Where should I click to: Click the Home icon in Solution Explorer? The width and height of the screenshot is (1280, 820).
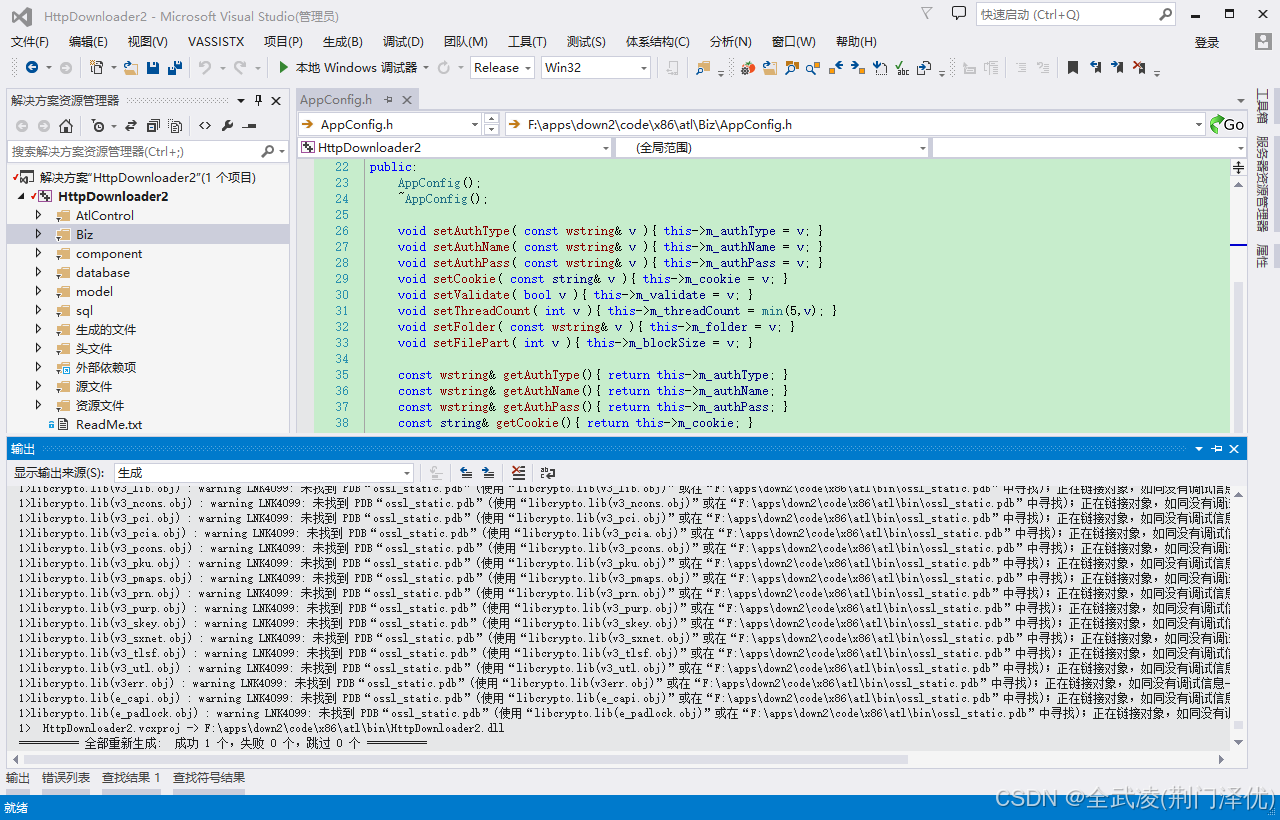66,126
